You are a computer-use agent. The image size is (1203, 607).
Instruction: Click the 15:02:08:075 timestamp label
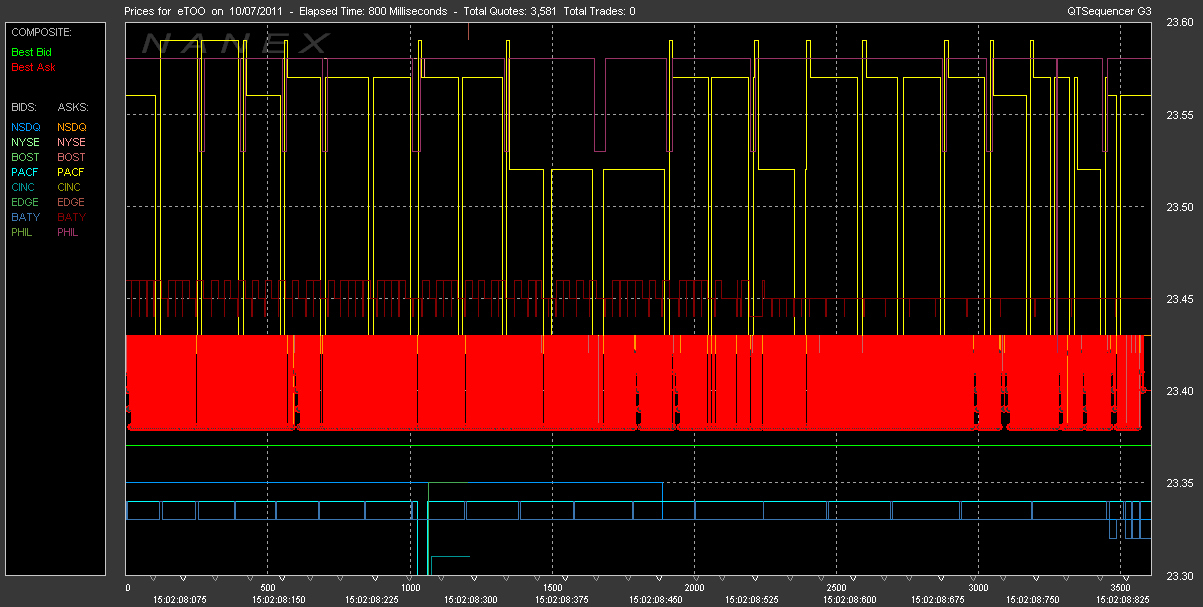[x=182, y=599]
